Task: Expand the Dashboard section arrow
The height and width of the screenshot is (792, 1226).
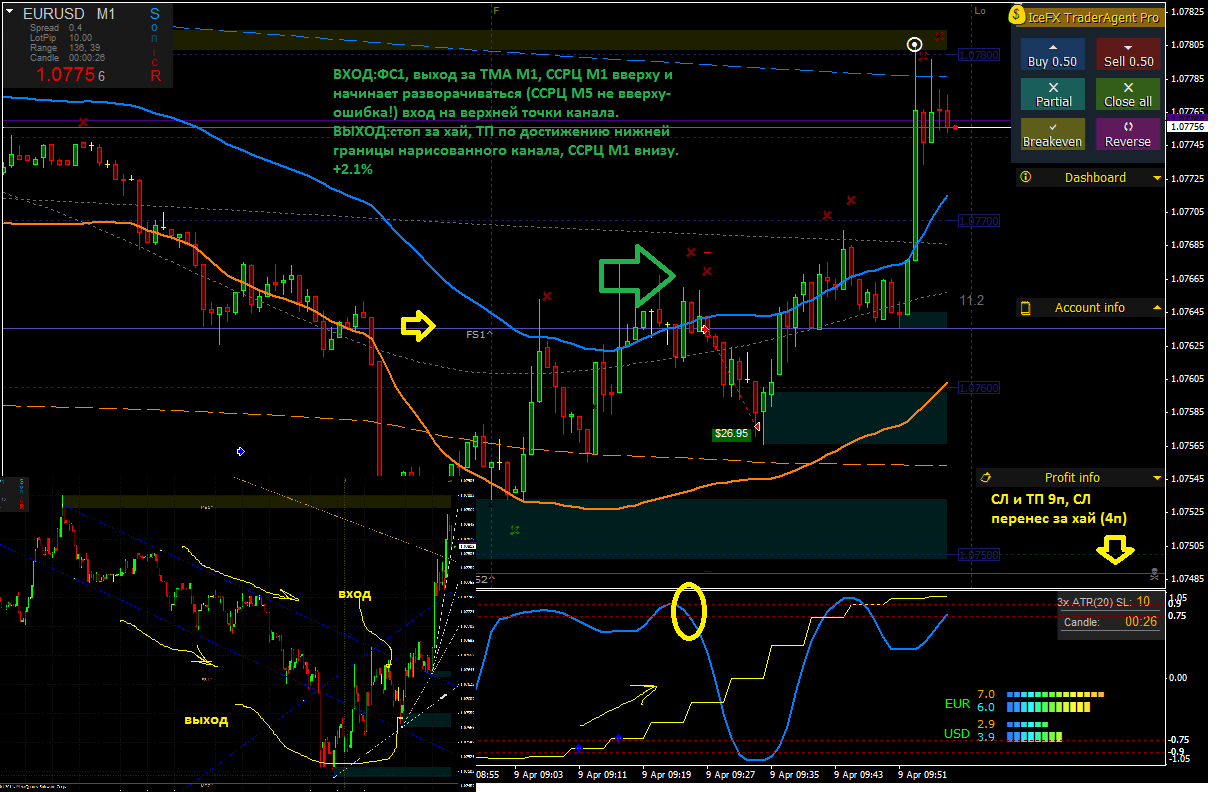Action: click(1157, 178)
